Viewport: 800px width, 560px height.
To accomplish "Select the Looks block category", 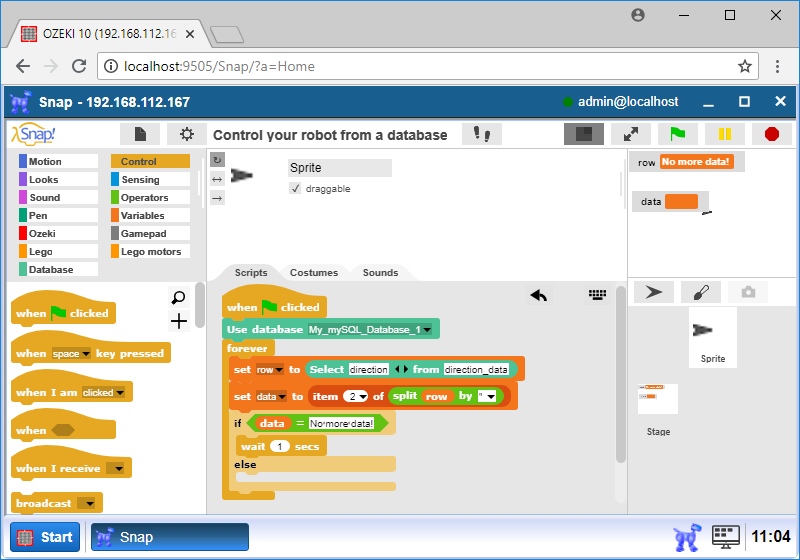I will click(x=58, y=180).
